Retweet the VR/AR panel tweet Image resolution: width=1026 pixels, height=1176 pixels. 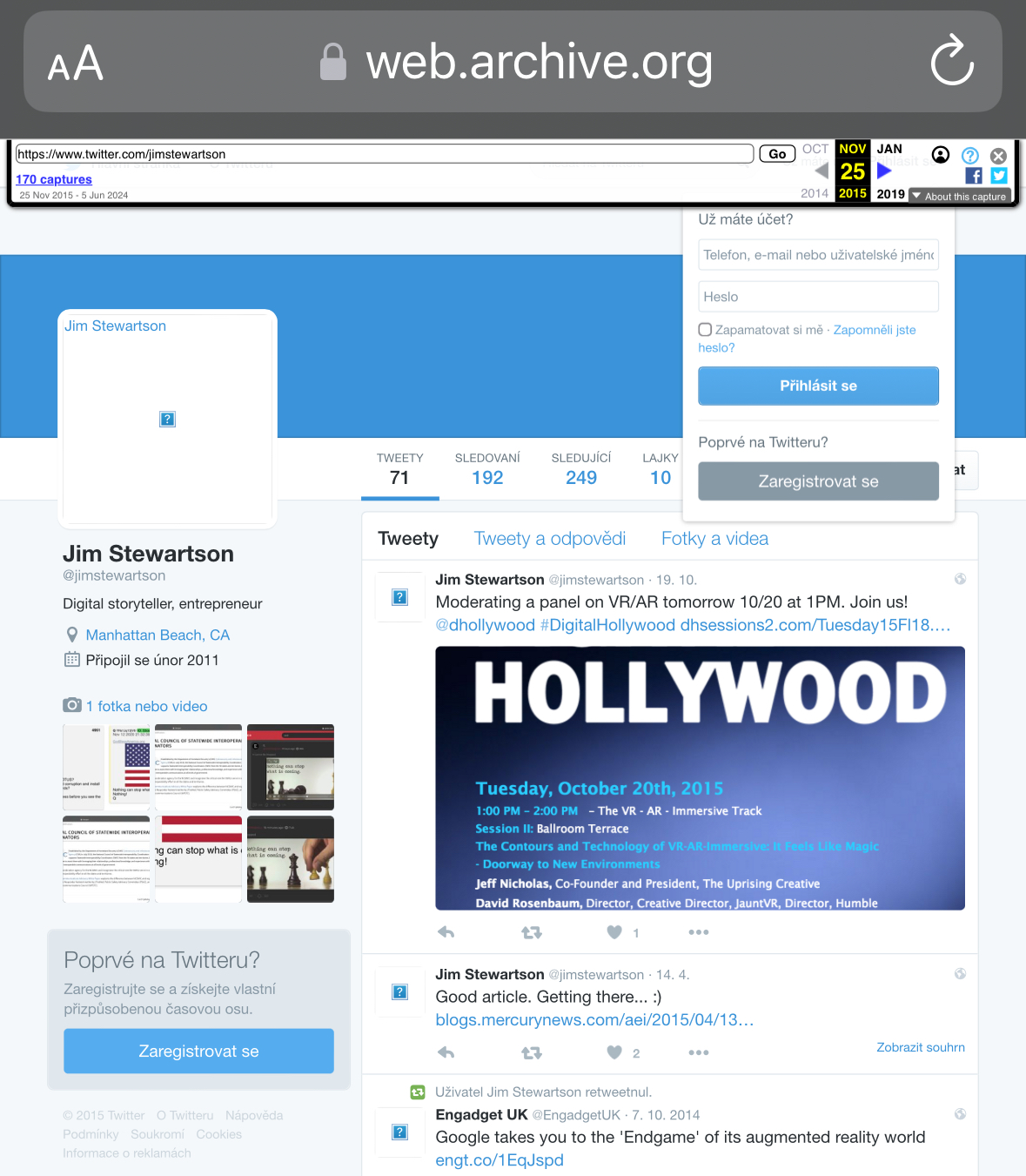[x=531, y=932]
